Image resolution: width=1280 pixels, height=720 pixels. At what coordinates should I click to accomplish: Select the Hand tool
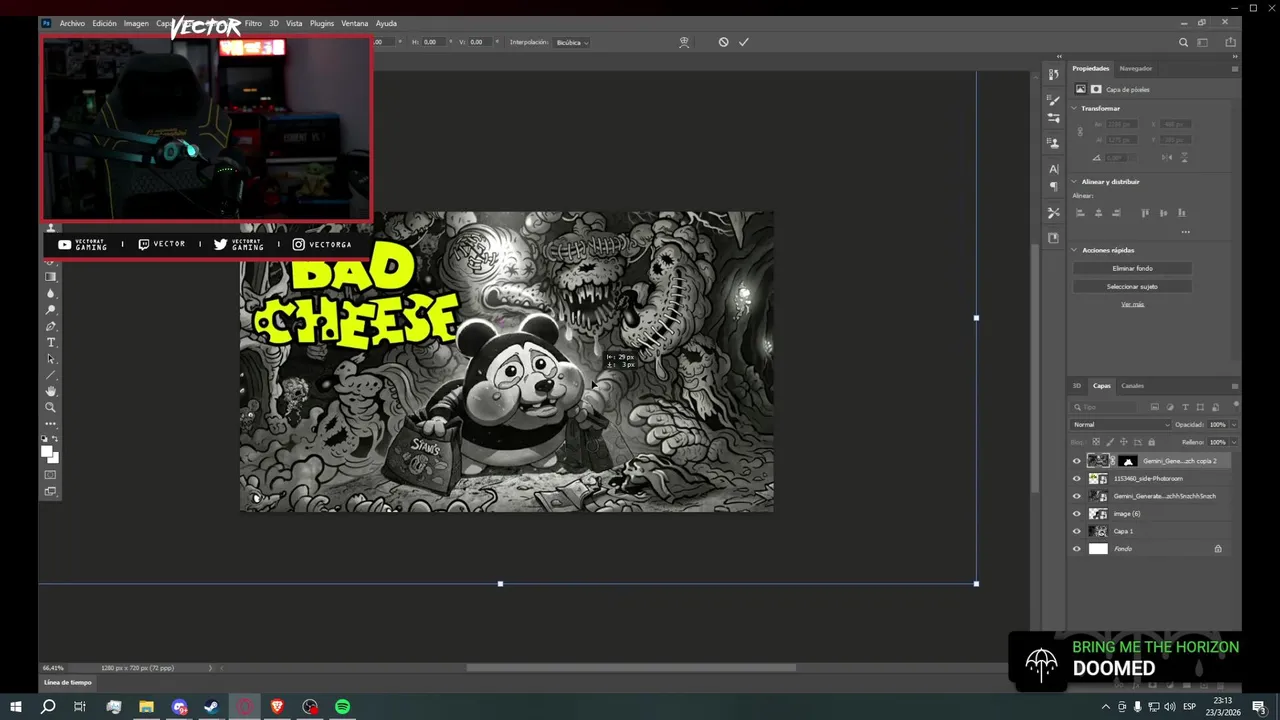coord(51,391)
